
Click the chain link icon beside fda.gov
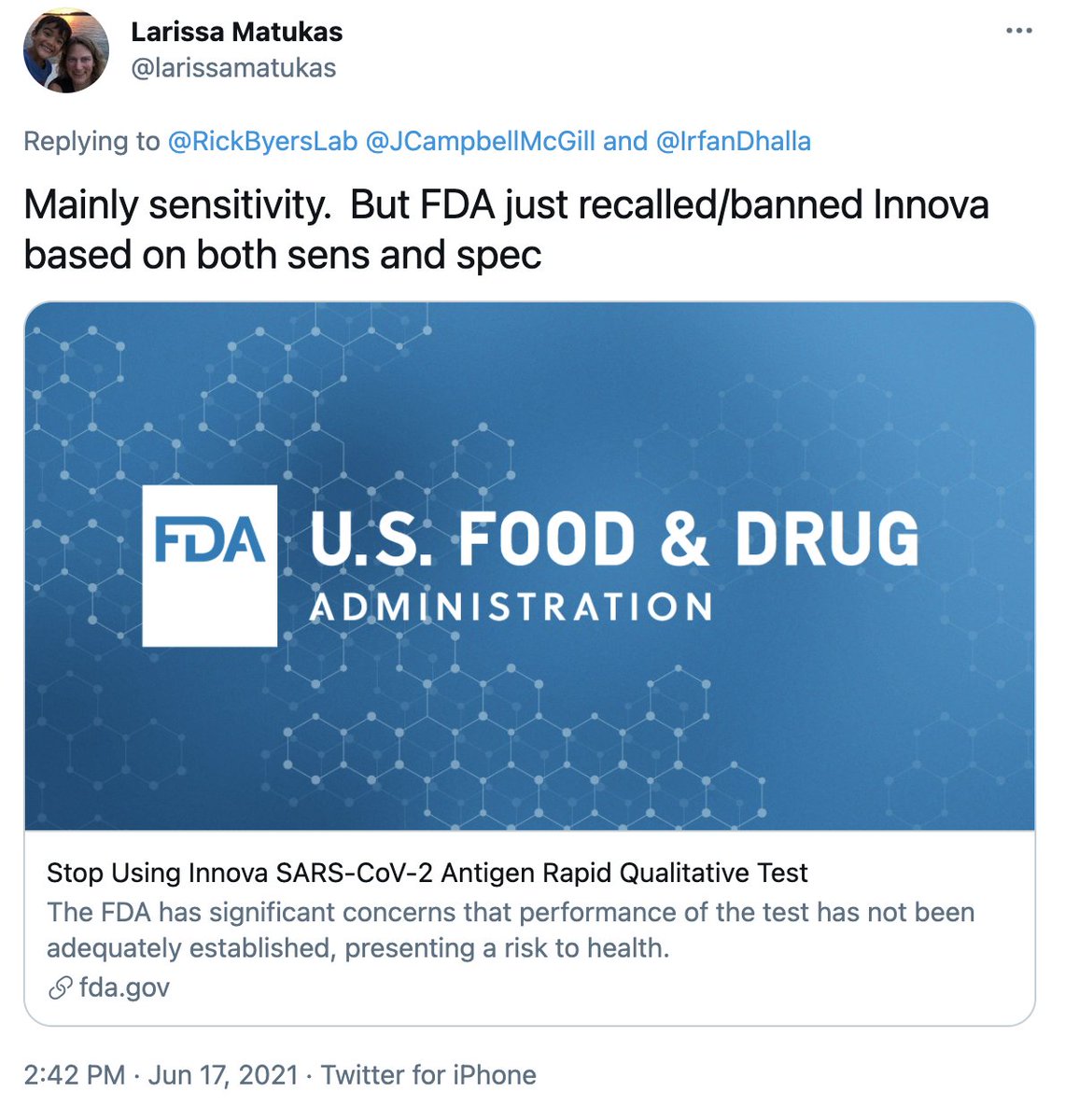click(x=60, y=987)
